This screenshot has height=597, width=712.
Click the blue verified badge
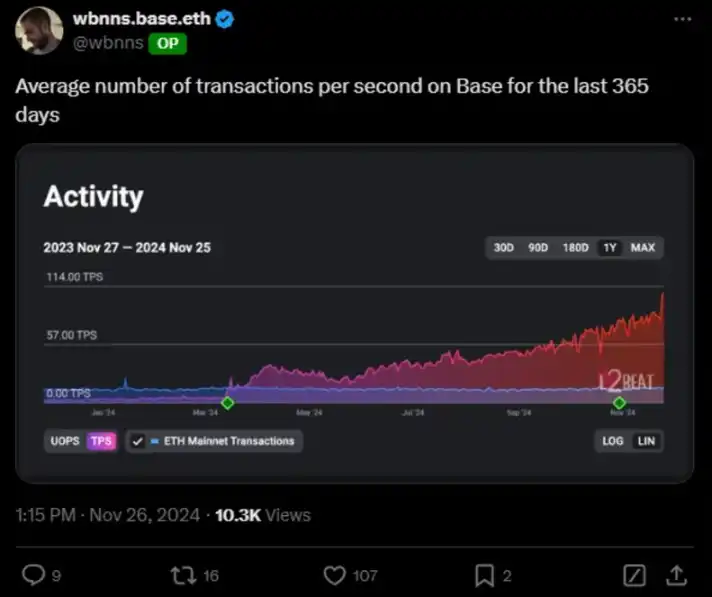226,19
